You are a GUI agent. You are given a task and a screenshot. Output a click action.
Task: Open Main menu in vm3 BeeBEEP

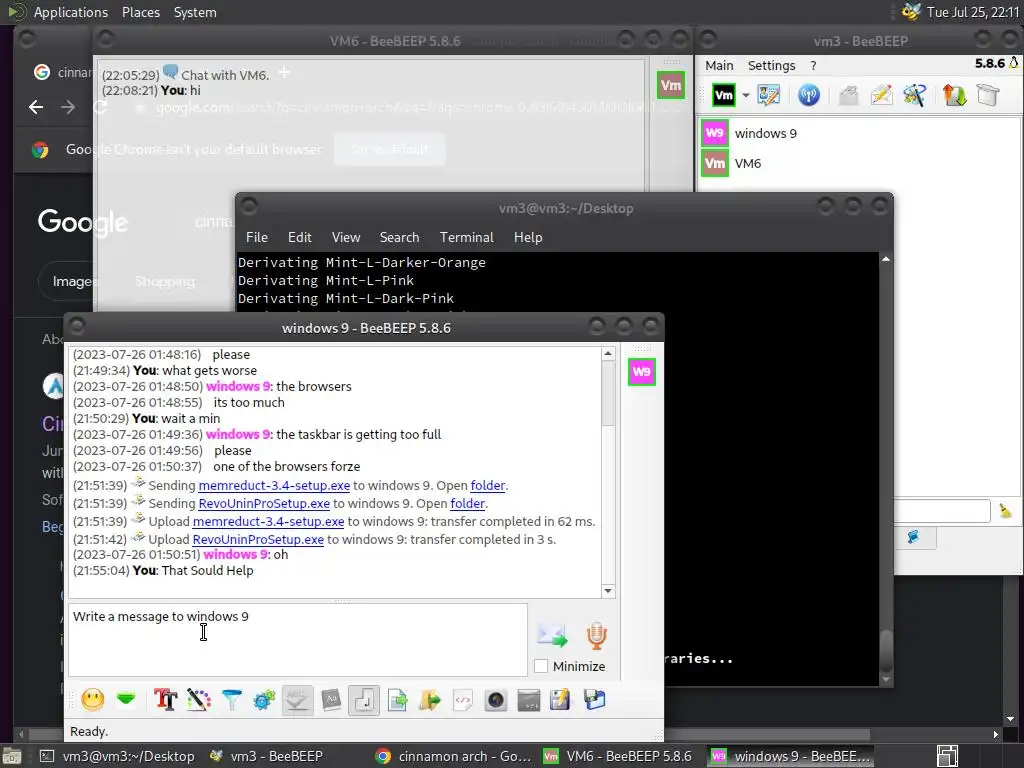(x=719, y=65)
